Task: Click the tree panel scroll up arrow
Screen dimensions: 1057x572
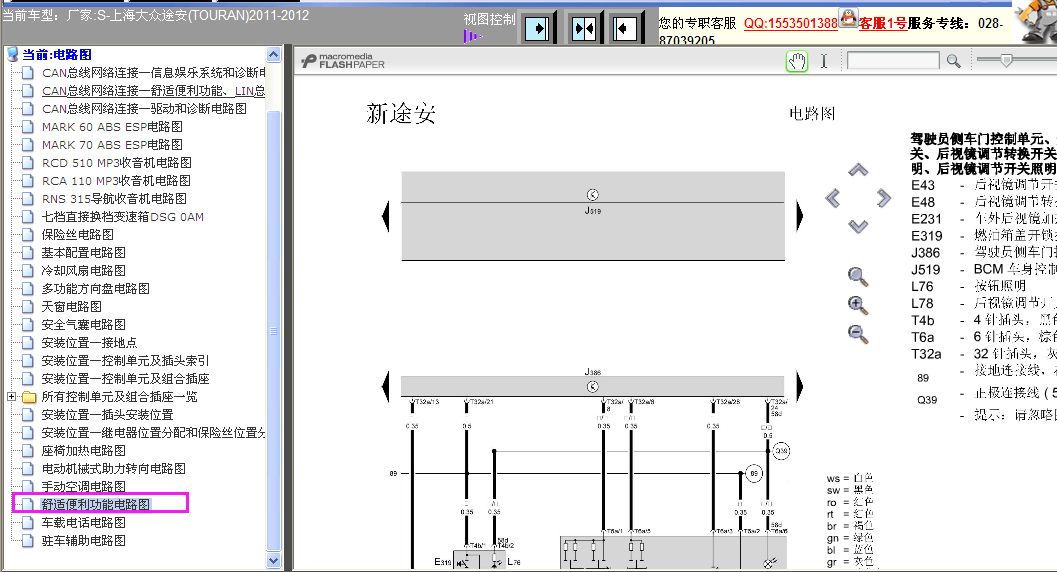Action: [273, 55]
